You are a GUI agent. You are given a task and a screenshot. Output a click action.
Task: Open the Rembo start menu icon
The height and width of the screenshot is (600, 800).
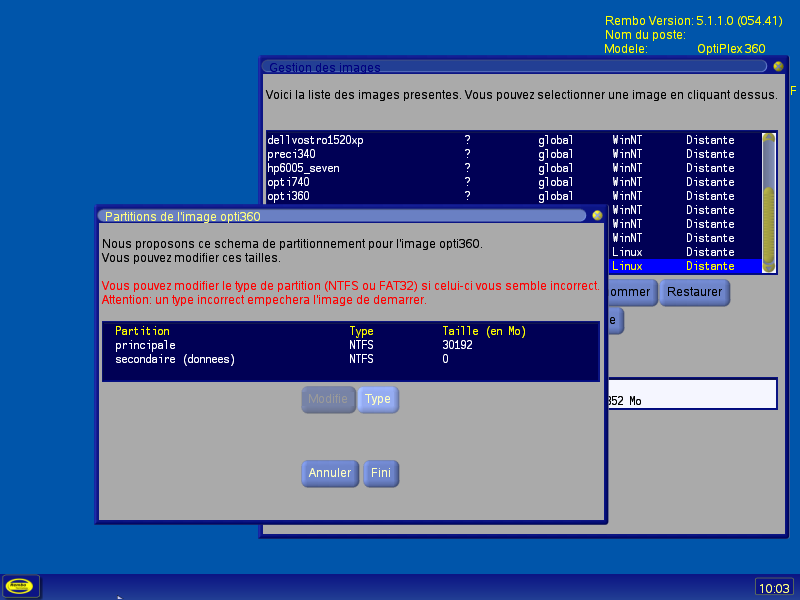tap(19, 586)
